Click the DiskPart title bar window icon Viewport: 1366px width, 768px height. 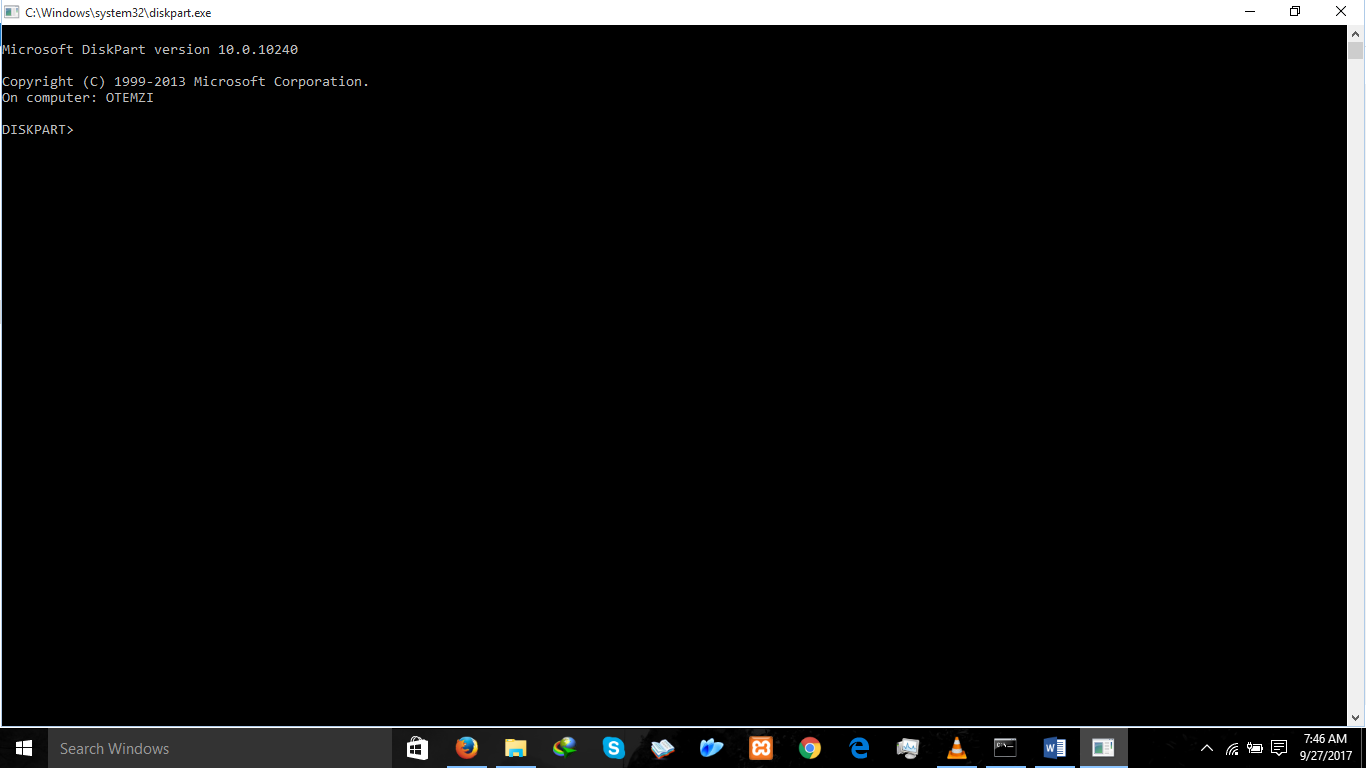pyautogui.click(x=11, y=12)
